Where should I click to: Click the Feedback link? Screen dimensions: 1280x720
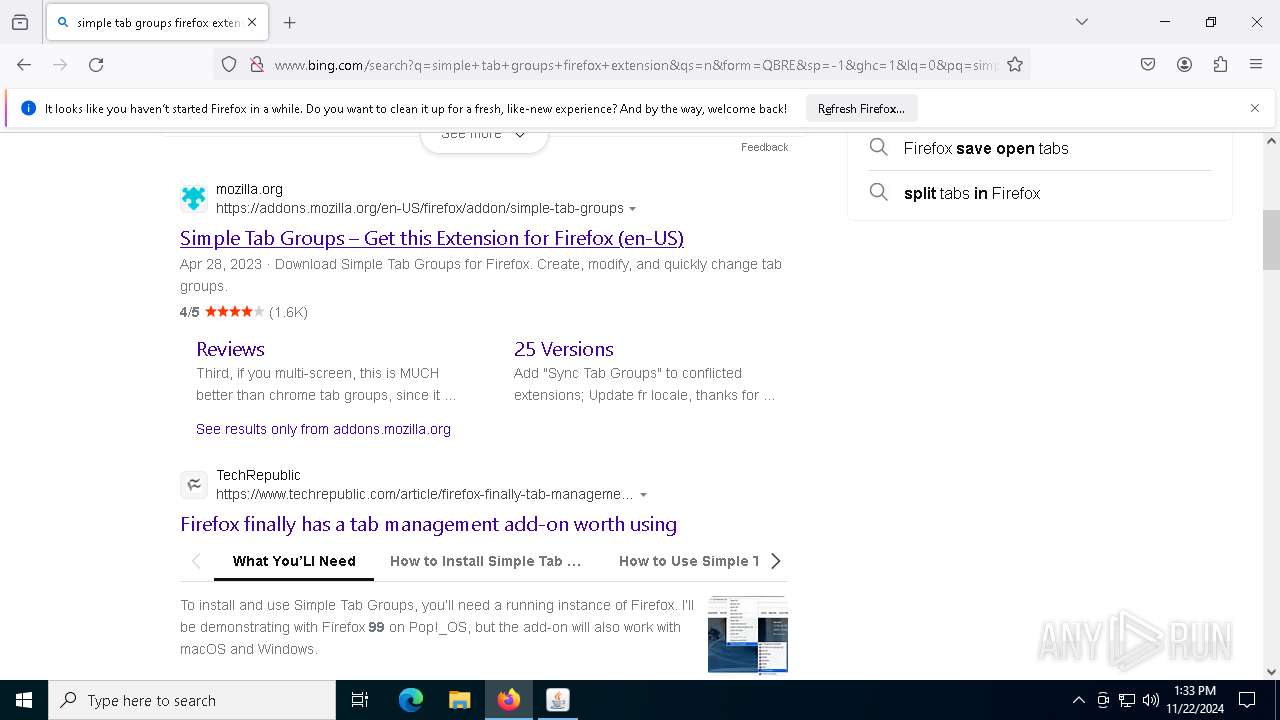pos(764,147)
